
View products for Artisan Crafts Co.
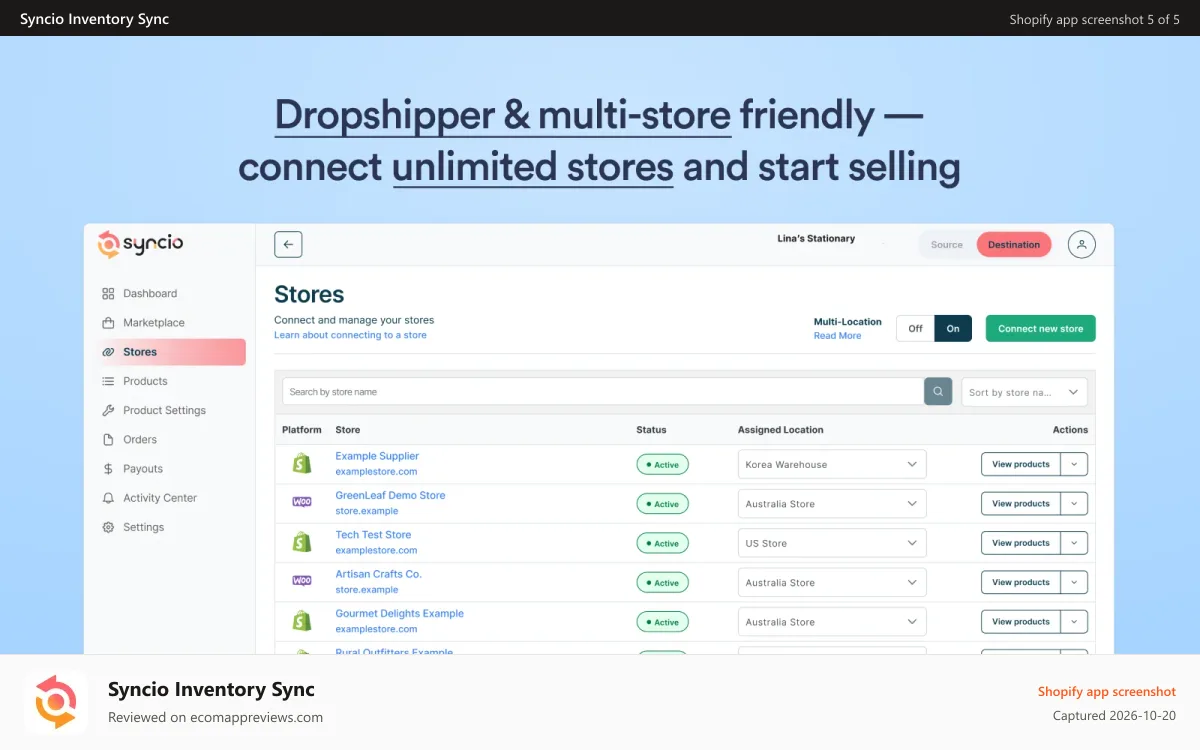1021,582
